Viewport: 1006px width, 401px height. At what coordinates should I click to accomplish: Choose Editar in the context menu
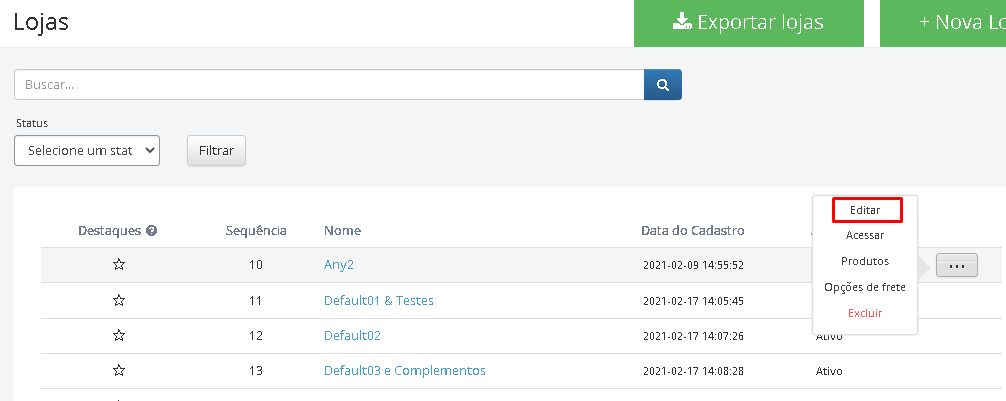(x=865, y=210)
